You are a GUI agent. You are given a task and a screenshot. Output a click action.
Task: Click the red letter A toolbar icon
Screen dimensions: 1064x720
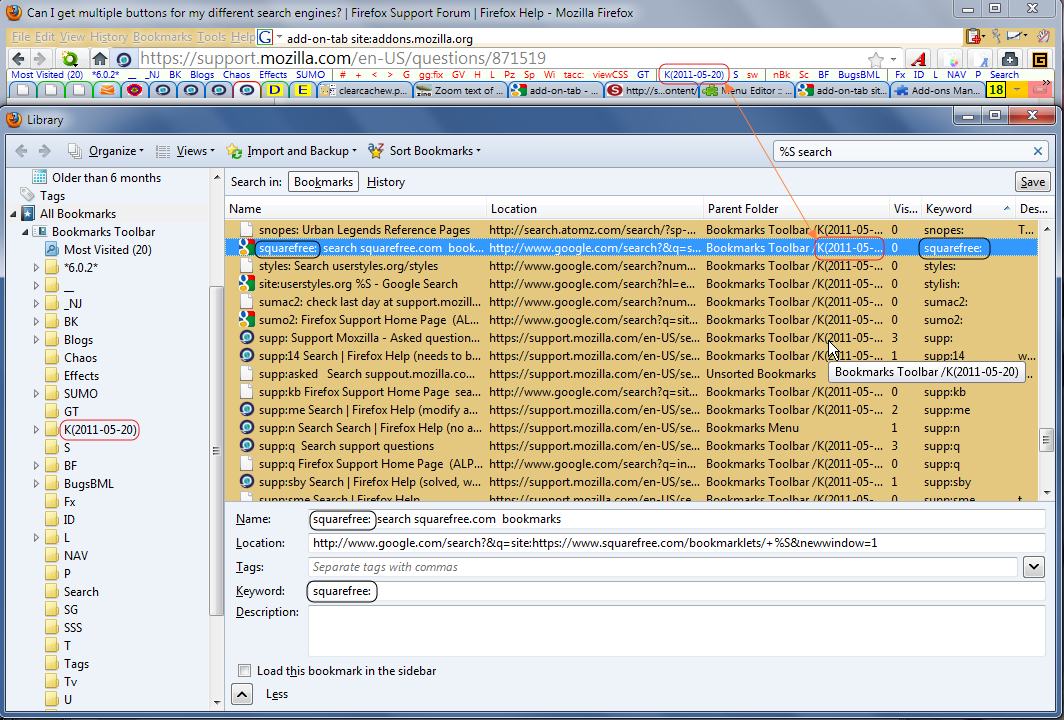click(918, 59)
